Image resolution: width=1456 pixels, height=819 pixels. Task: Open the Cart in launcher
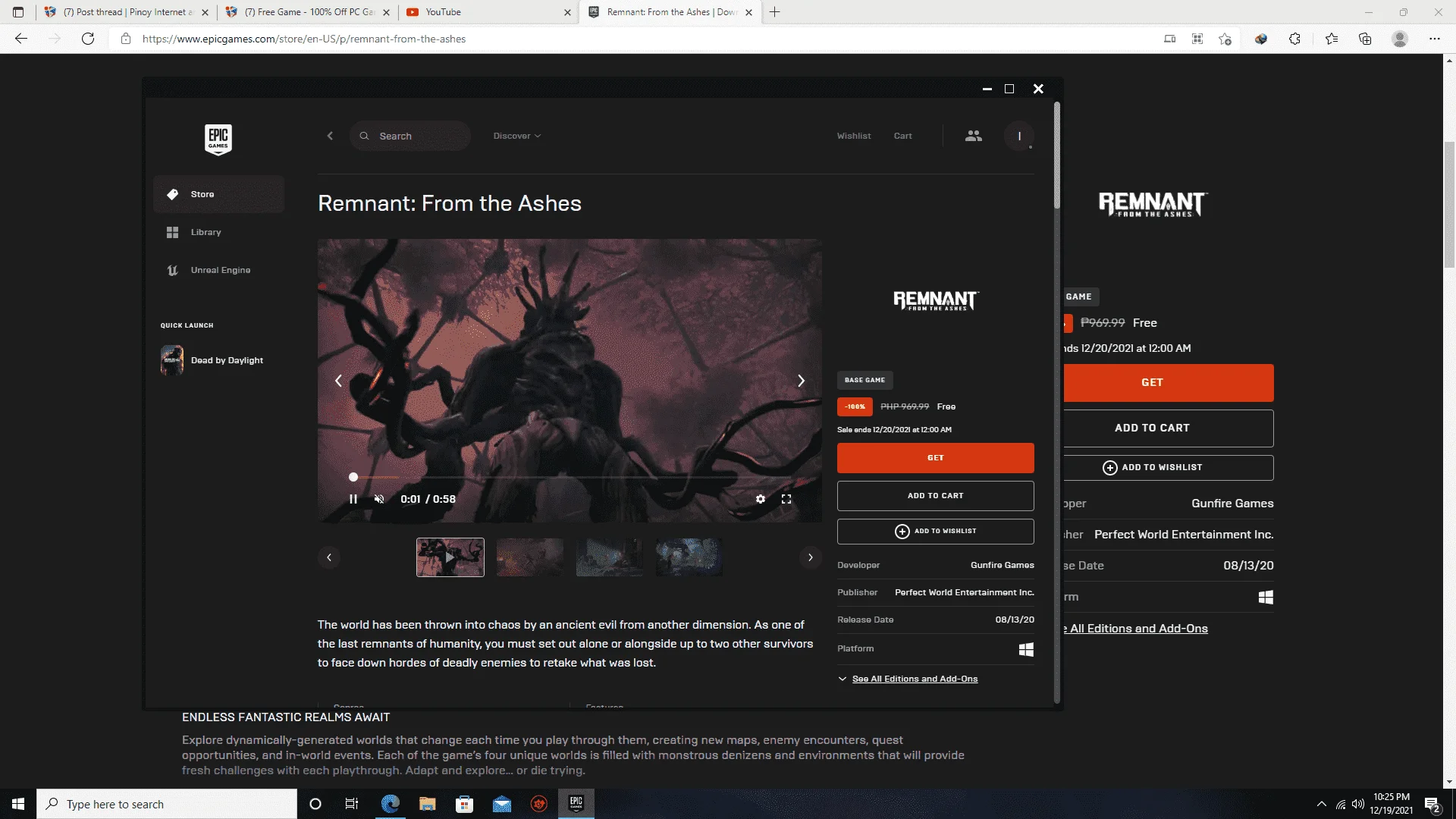click(902, 136)
